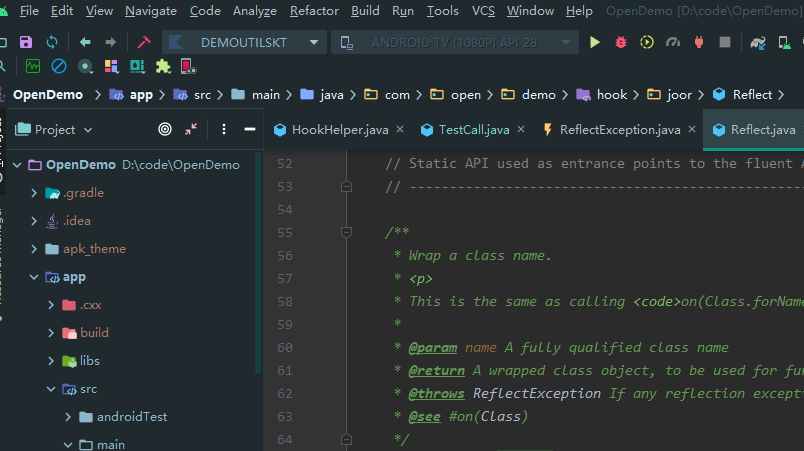
Task: Click the green puzzle piece plugin icon
Action: click(x=163, y=66)
